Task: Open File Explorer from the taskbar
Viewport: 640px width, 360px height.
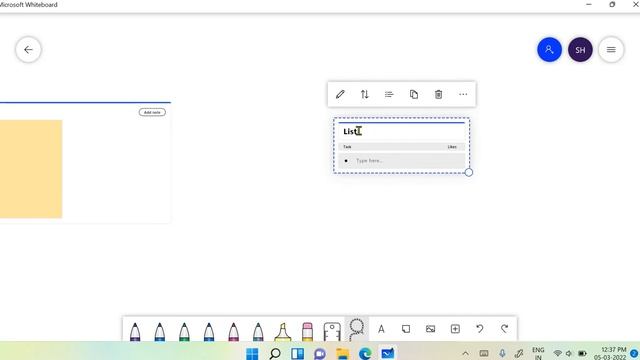Action: point(342,353)
